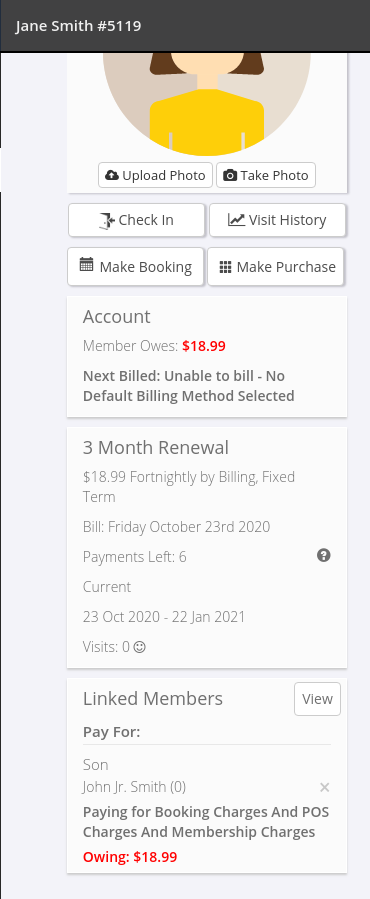The image size is (370, 899).
Task: Click the calendar icon on Make Booking
Action: pos(86,265)
